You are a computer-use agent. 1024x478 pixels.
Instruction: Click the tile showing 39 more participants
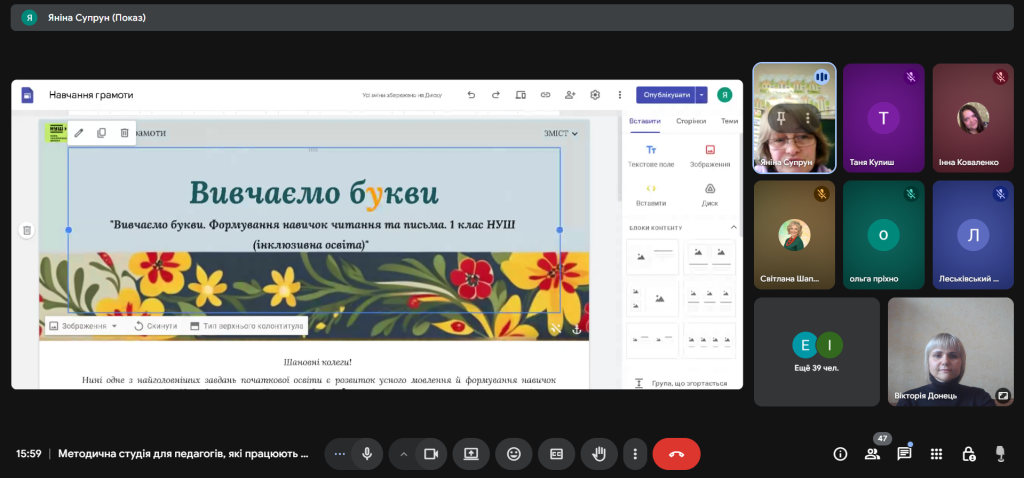click(x=817, y=352)
